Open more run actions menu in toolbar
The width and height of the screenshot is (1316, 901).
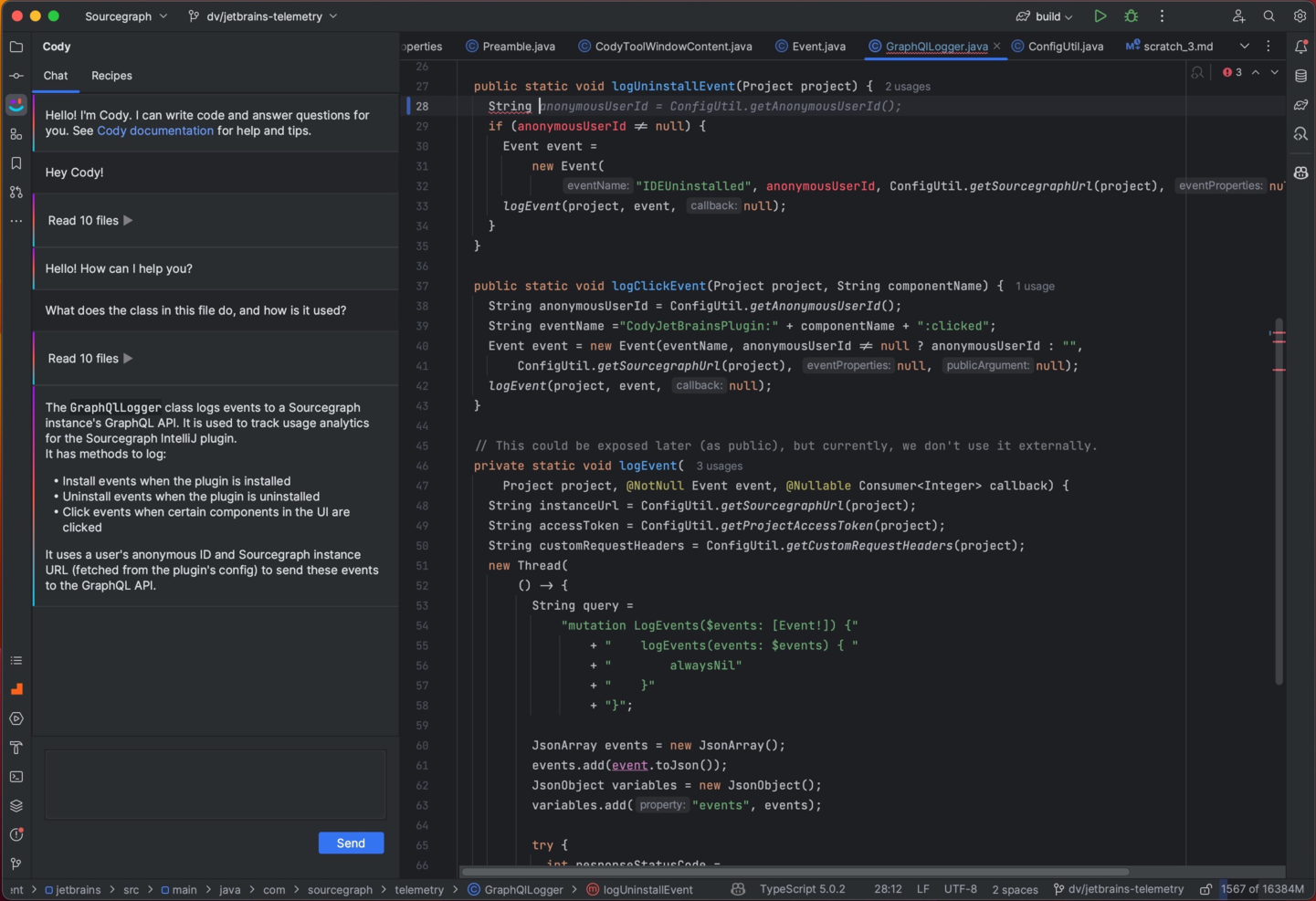[x=1162, y=16]
